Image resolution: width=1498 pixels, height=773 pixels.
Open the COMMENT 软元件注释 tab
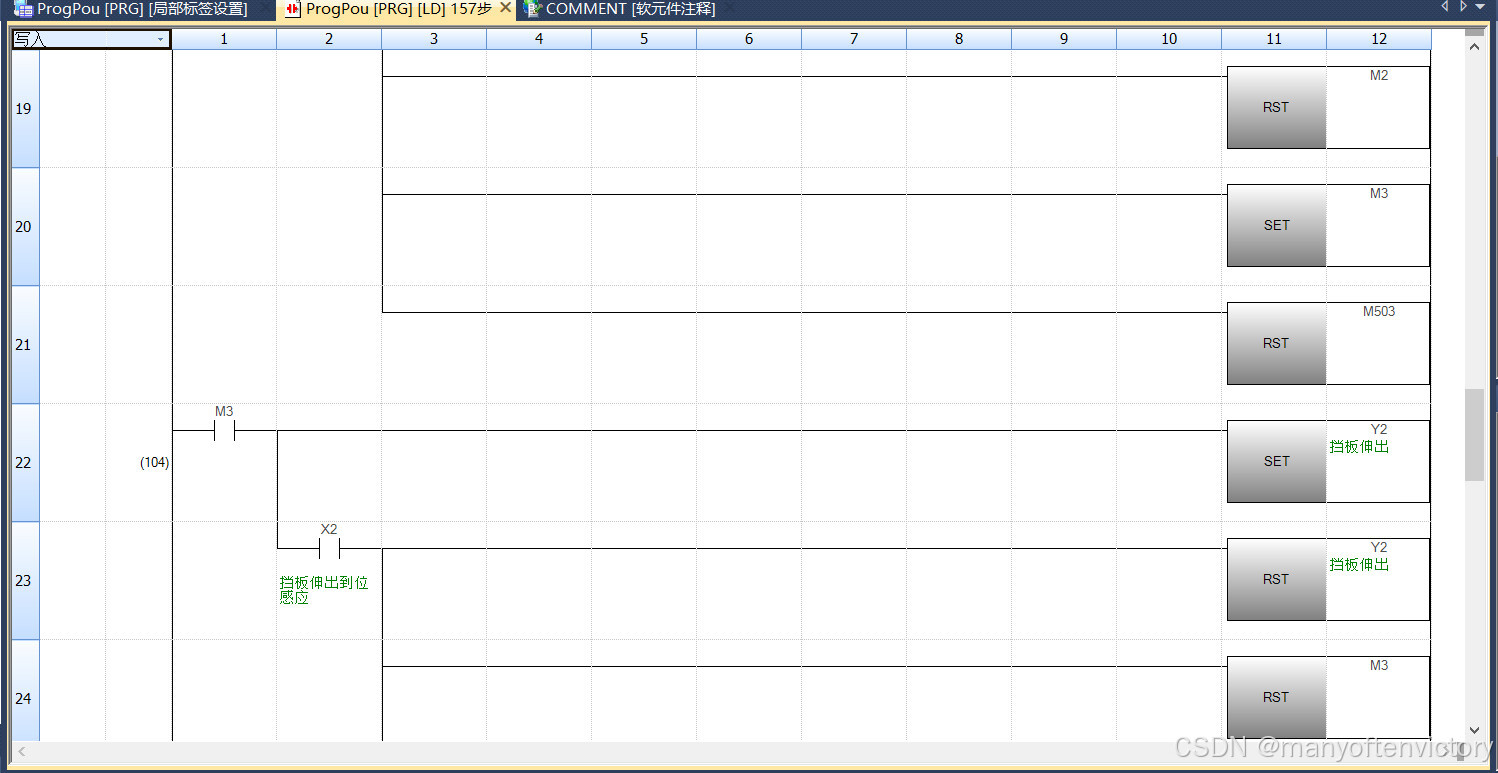(630, 9)
